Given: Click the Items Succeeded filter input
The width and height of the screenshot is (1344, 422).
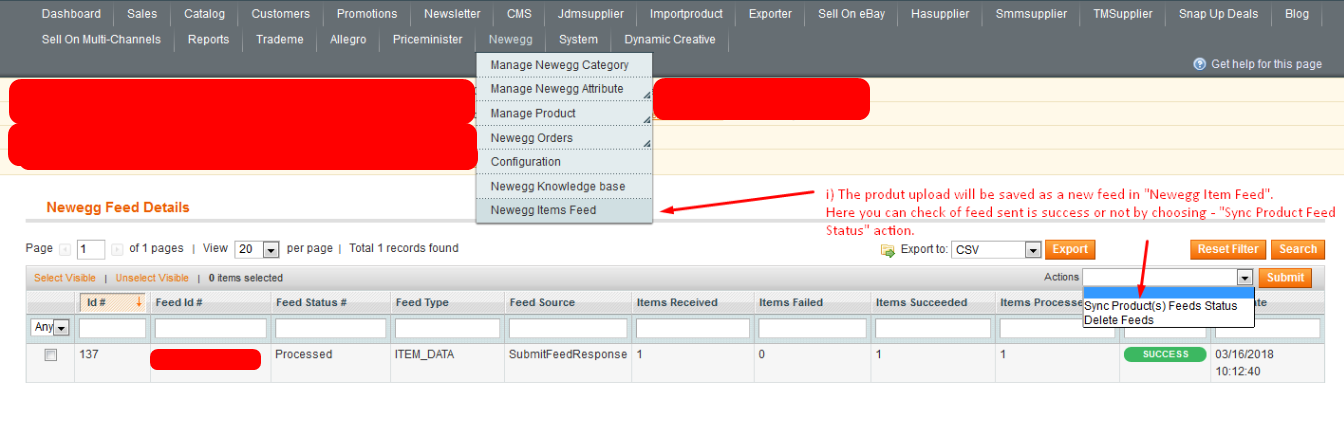Looking at the screenshot, I should coord(933,328).
